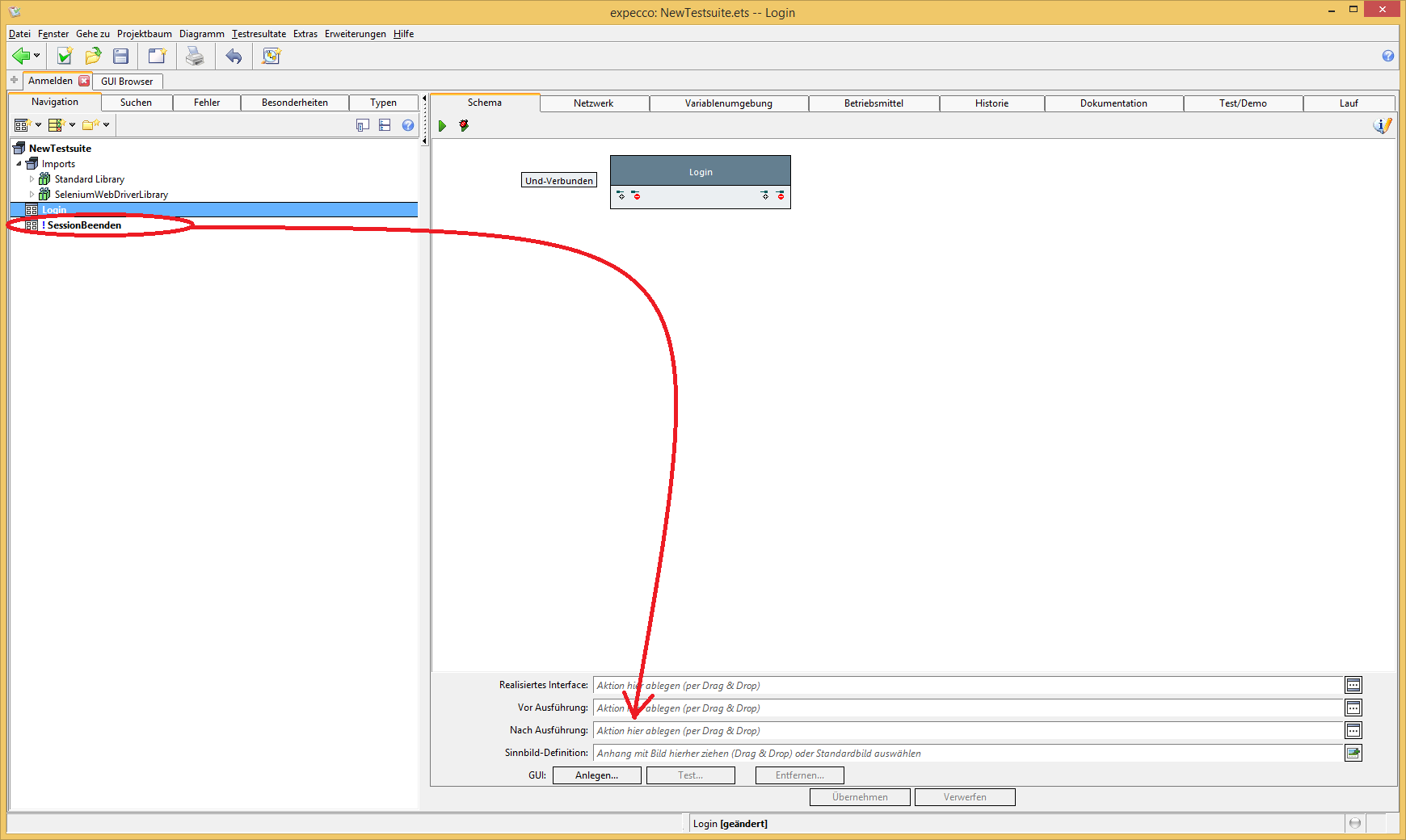Switch to the Netzwerk tab
This screenshot has width=1406, height=840.
[x=593, y=103]
